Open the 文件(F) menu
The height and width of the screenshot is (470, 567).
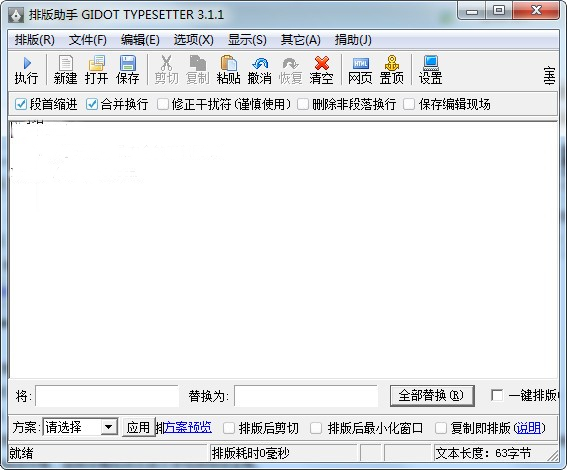click(x=88, y=40)
